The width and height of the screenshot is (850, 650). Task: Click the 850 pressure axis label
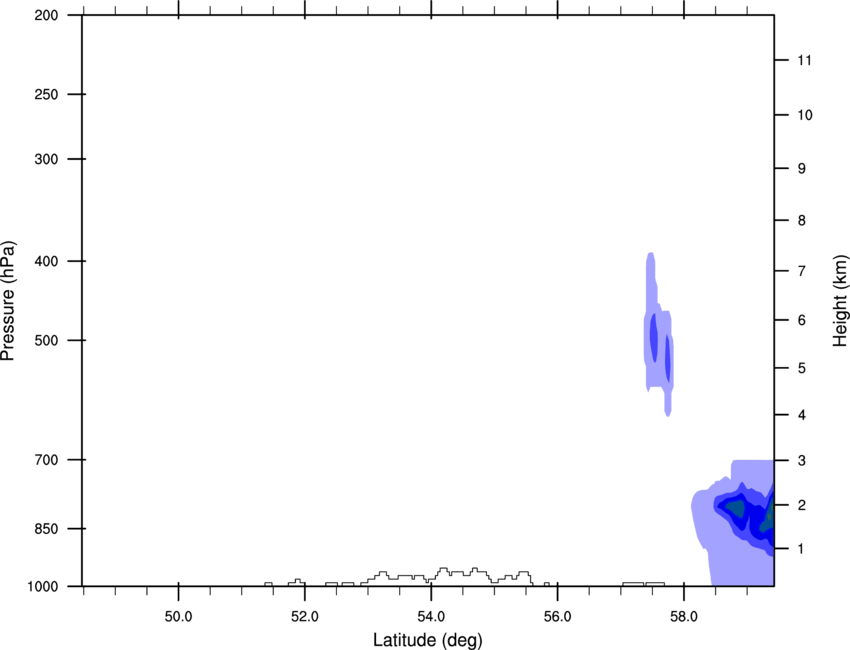(x=46, y=529)
